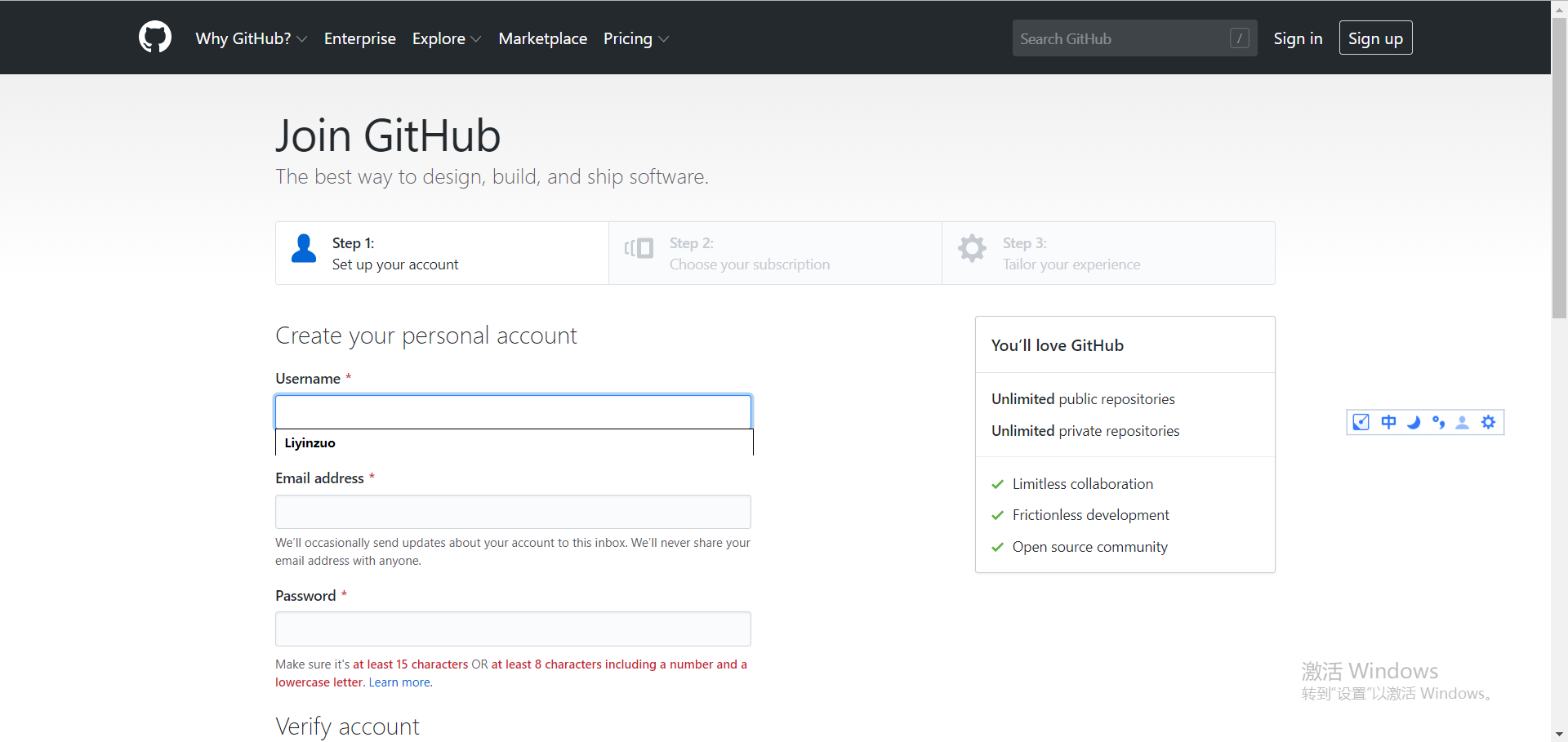This screenshot has width=1568, height=742.
Task: Click the Step 2 subscription icon
Action: click(639, 248)
